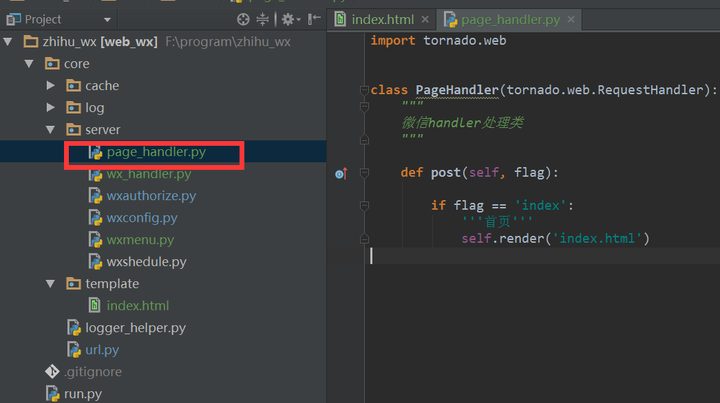The width and height of the screenshot is (720, 403).
Task: Select the server folder icon
Action: click(x=73, y=129)
